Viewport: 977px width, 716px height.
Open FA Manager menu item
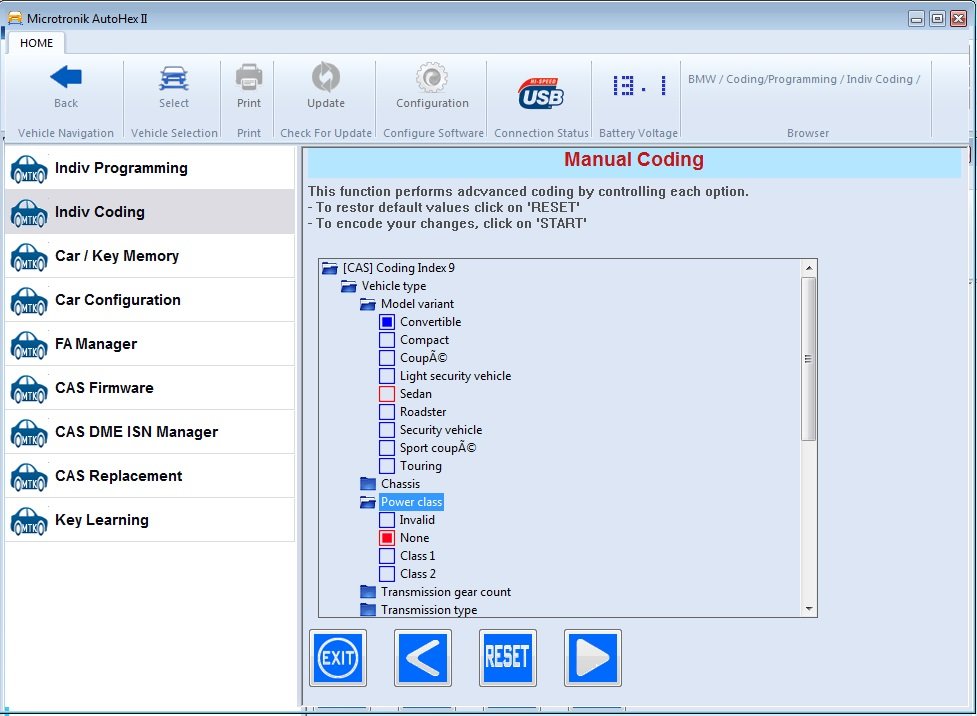click(150, 344)
